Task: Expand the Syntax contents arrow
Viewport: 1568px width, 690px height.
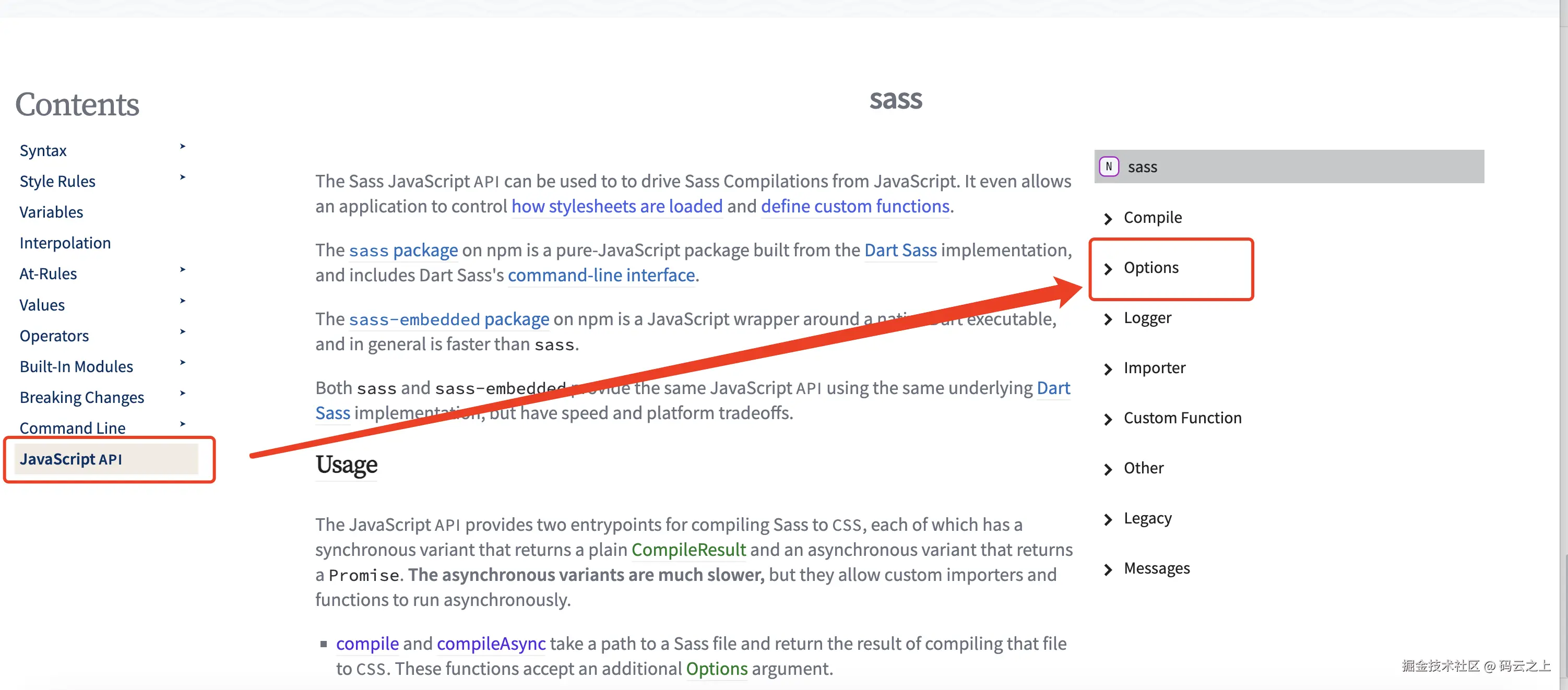Action: (x=182, y=147)
